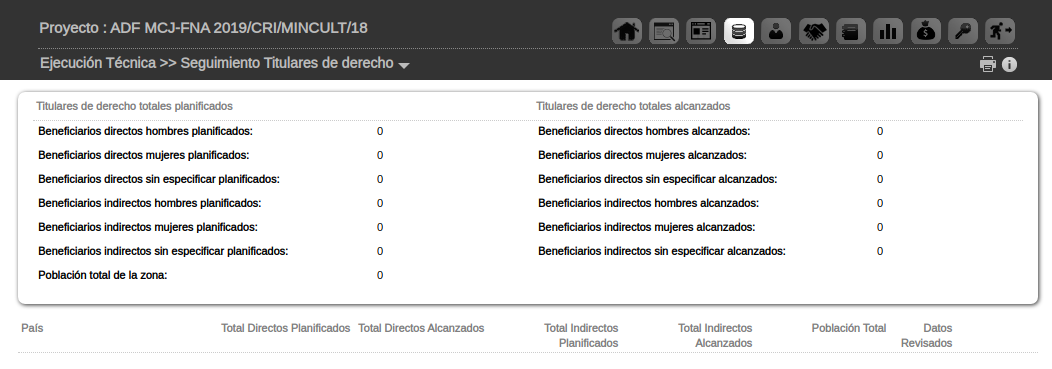The height and width of the screenshot is (369, 1052).
Task: Open the page layout window icon
Action: (701, 32)
